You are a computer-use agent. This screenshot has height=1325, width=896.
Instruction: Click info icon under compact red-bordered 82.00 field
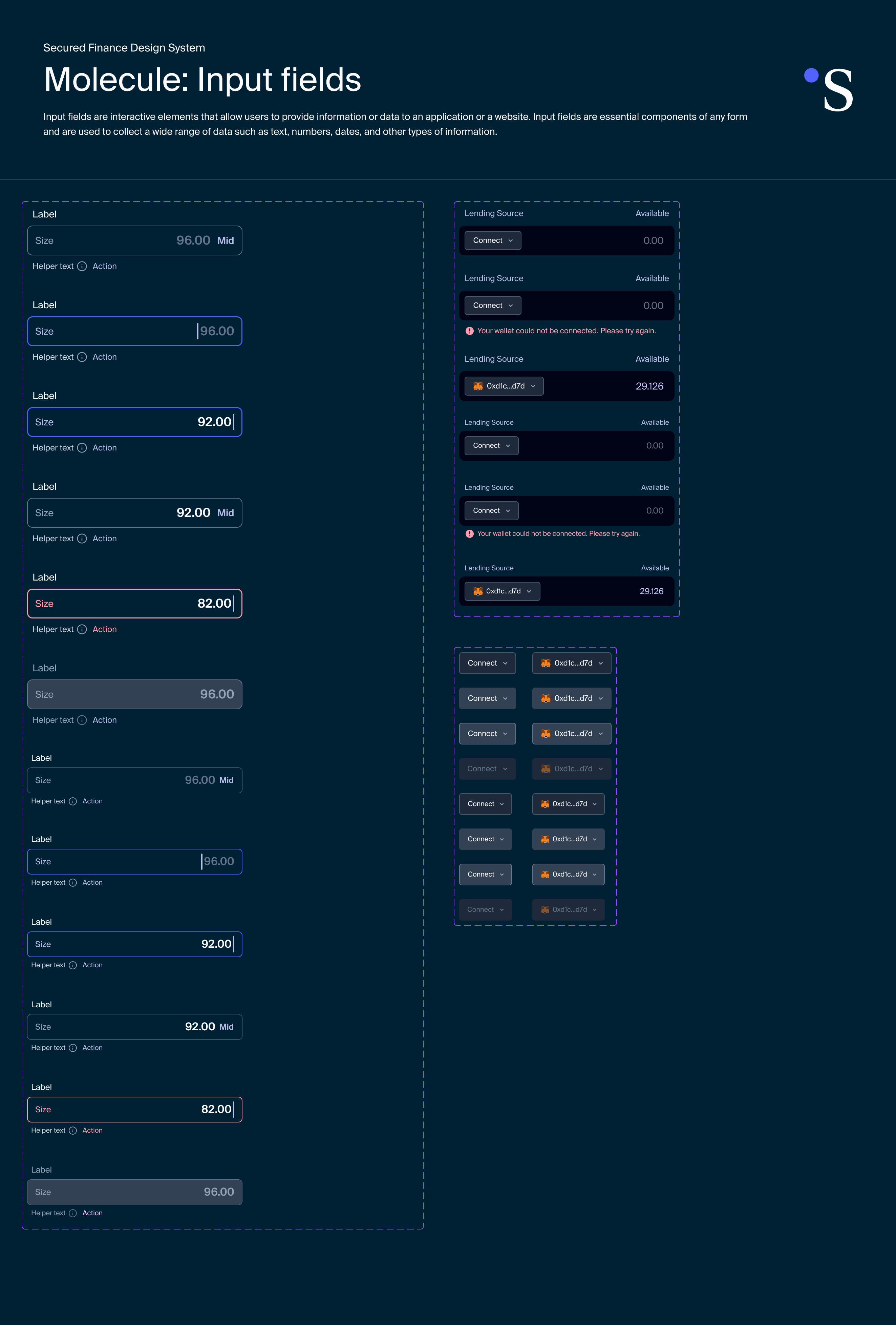pyautogui.click(x=73, y=1131)
